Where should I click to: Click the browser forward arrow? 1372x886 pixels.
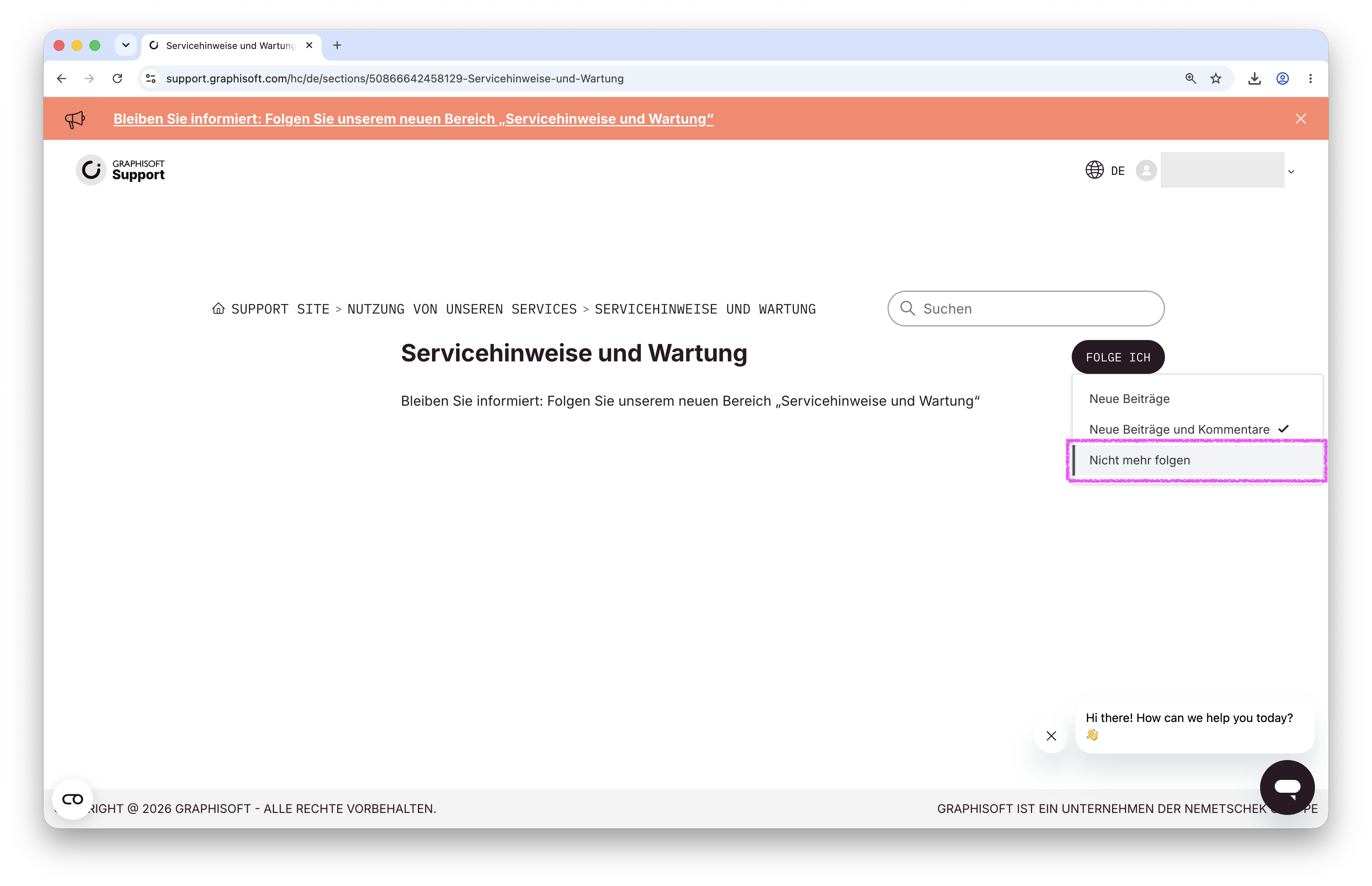[89, 78]
